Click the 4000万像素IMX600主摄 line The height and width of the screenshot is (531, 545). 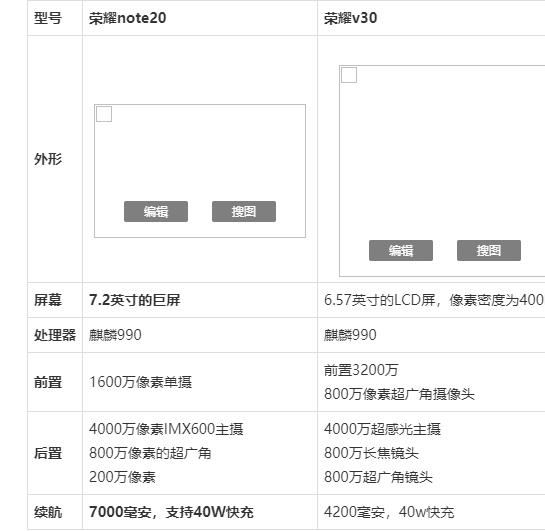[166, 429]
